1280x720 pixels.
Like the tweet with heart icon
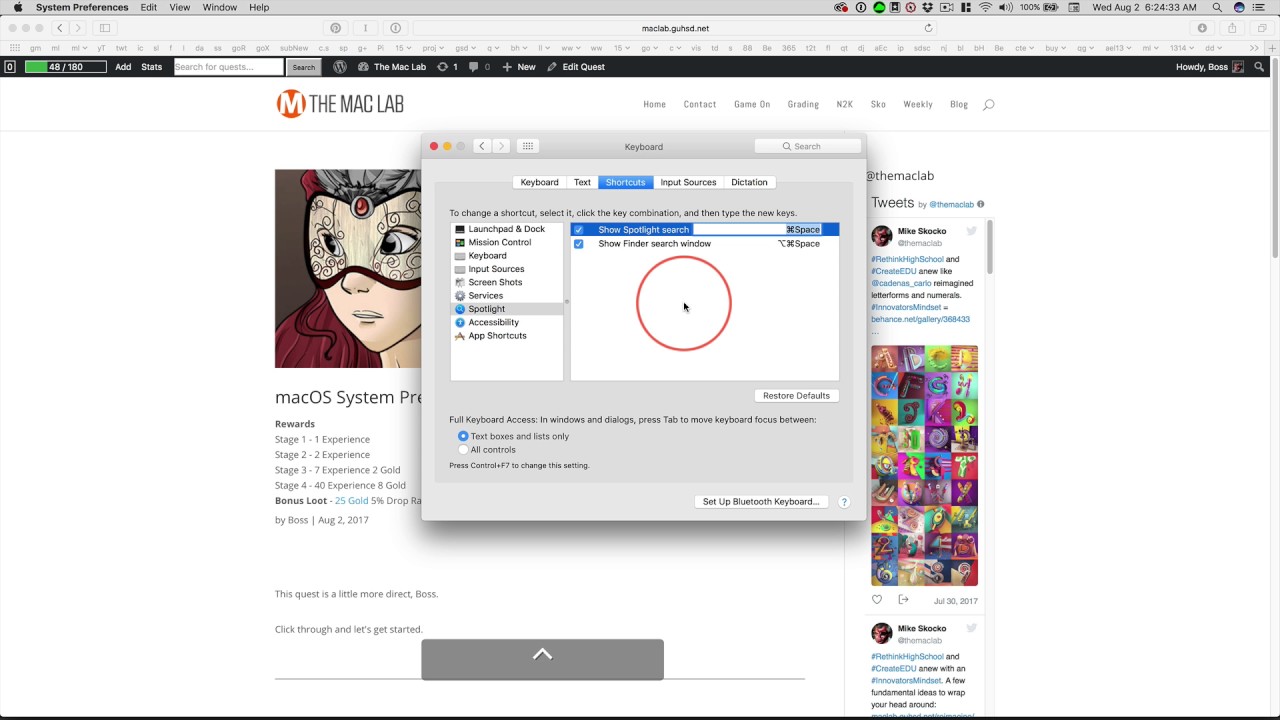877,600
